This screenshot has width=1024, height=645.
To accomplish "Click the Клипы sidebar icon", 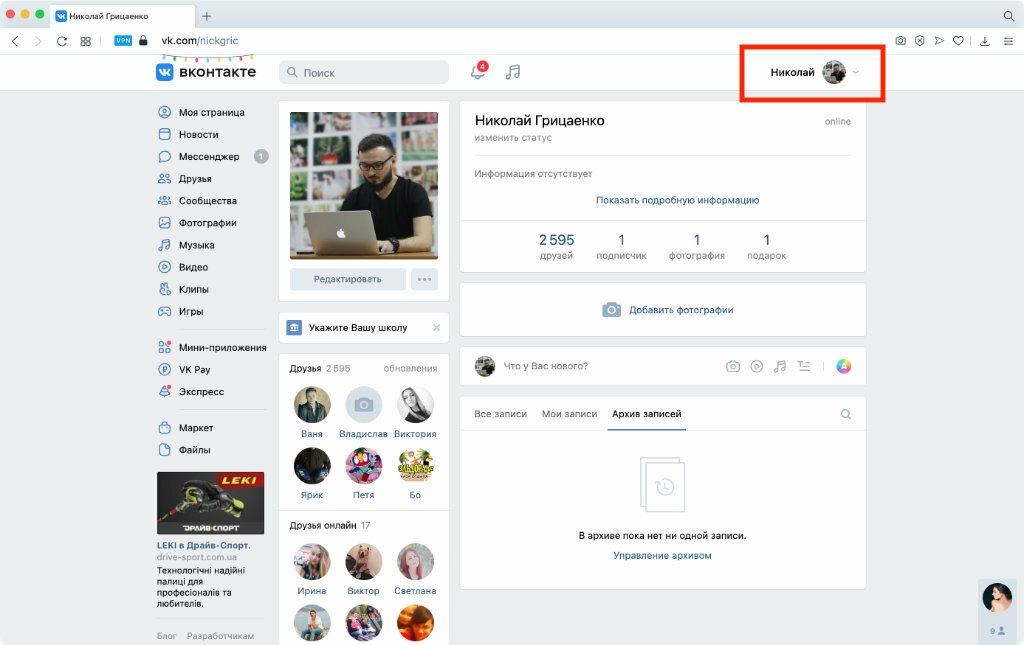I will 165,289.
